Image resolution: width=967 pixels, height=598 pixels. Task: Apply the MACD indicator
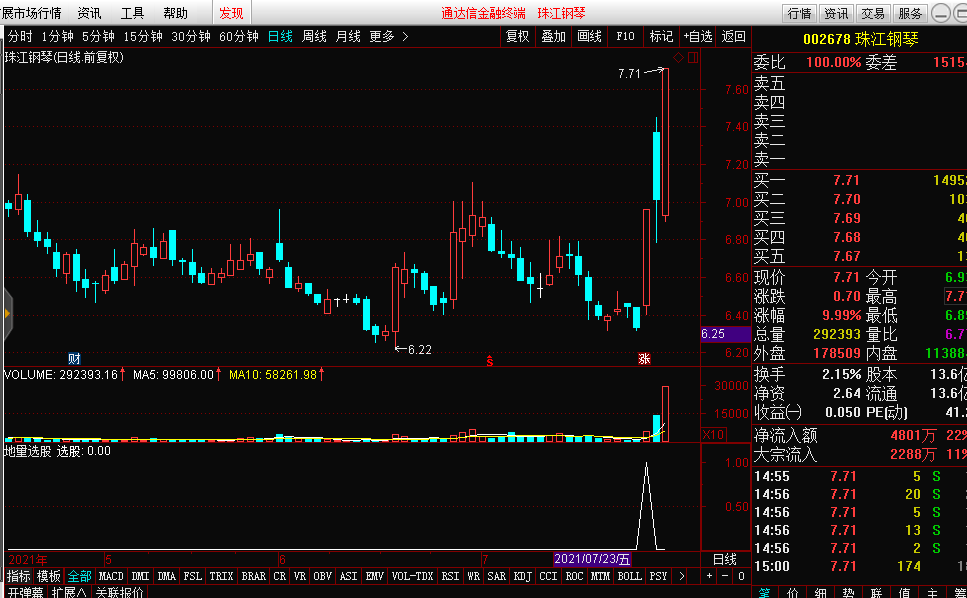click(x=111, y=576)
